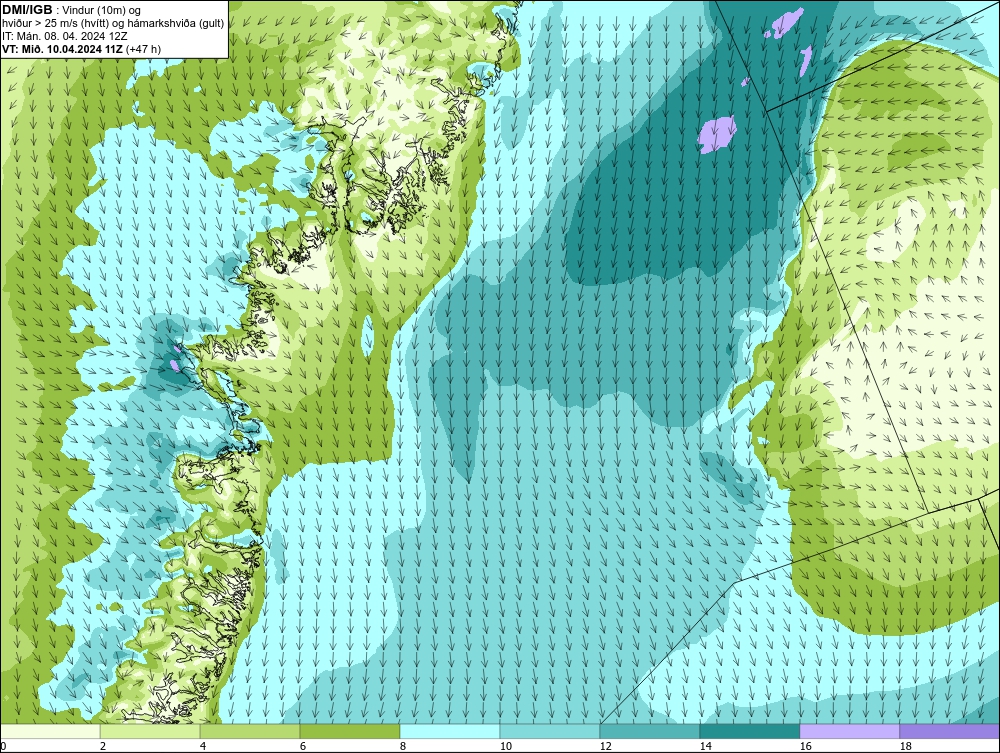Click the 'VT: Mið. 10.04.2024 11Z' line
The height and width of the screenshot is (753, 1000).
click(61, 49)
